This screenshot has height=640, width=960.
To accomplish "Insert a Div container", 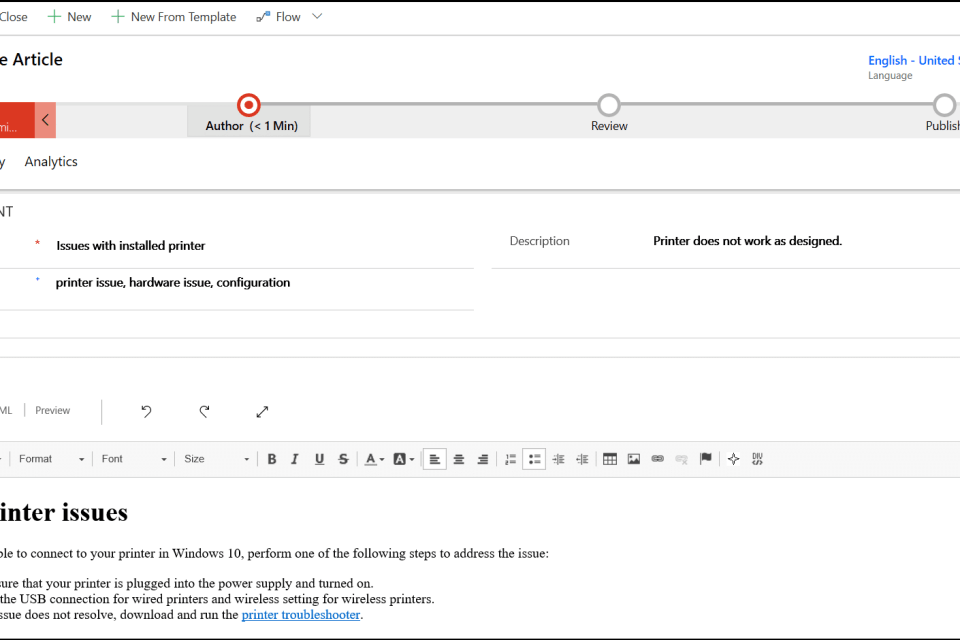I will point(757,458).
